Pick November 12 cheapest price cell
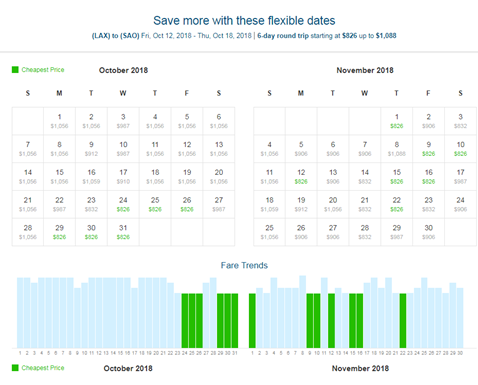The image size is (478, 385). [301, 177]
